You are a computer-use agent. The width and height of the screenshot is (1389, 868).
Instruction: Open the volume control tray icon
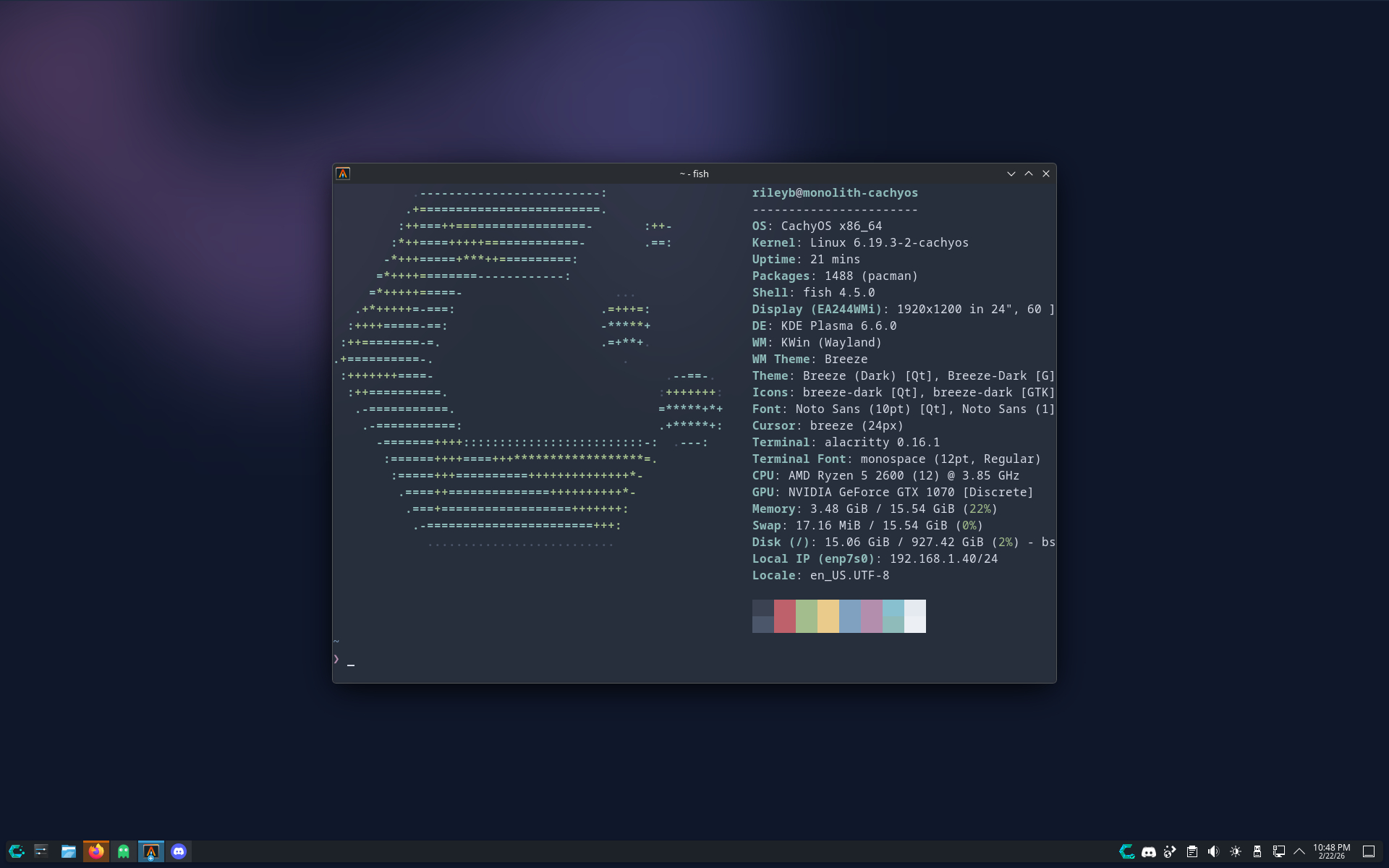pos(1213,851)
